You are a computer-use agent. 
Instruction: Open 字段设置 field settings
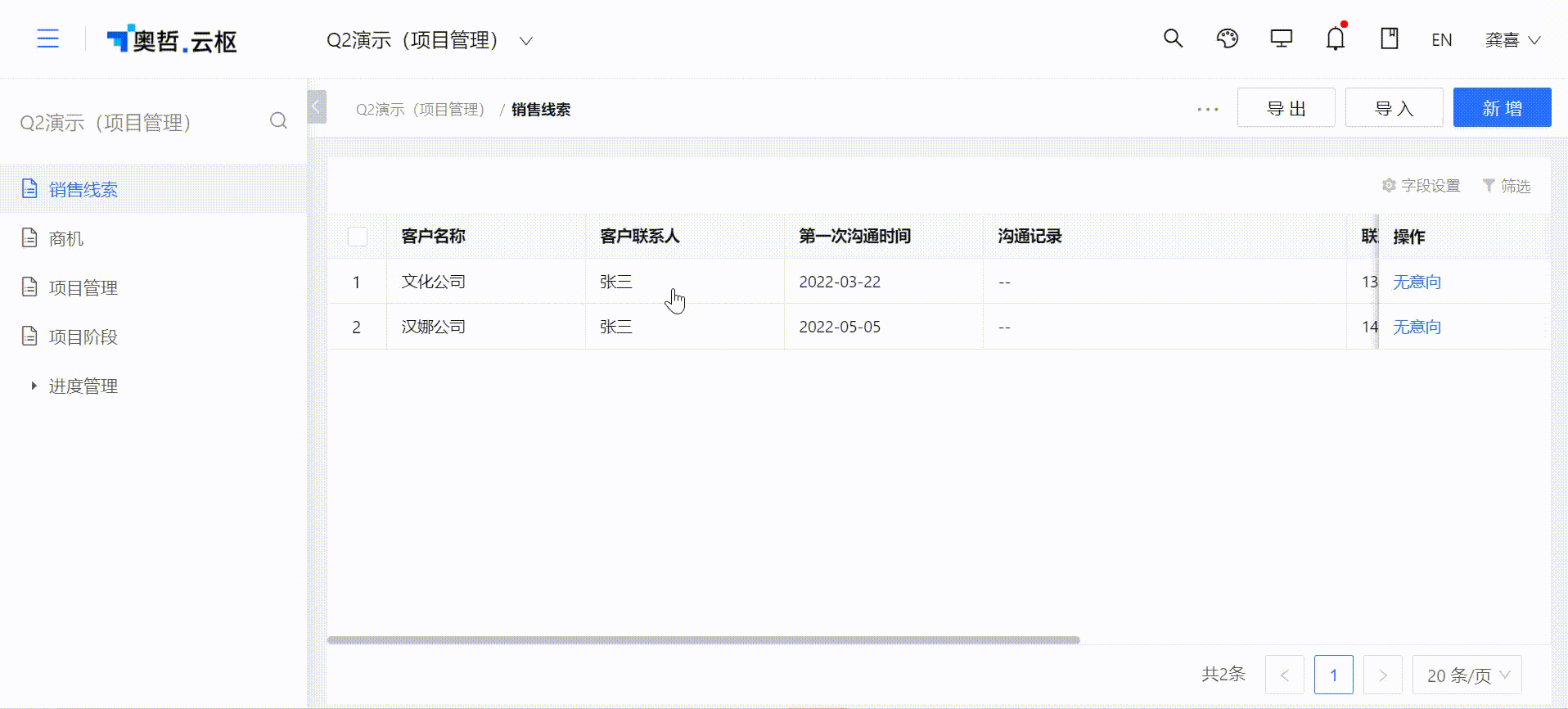(x=1422, y=186)
